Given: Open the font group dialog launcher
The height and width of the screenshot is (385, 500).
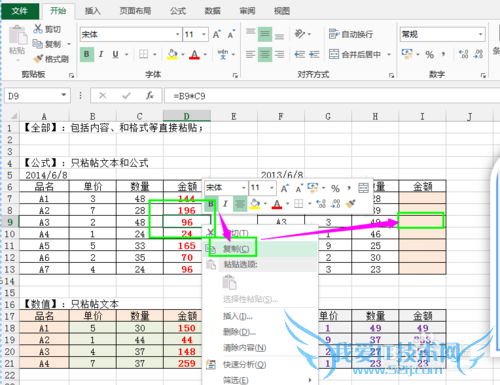Looking at the screenshot, I should tap(235, 75).
